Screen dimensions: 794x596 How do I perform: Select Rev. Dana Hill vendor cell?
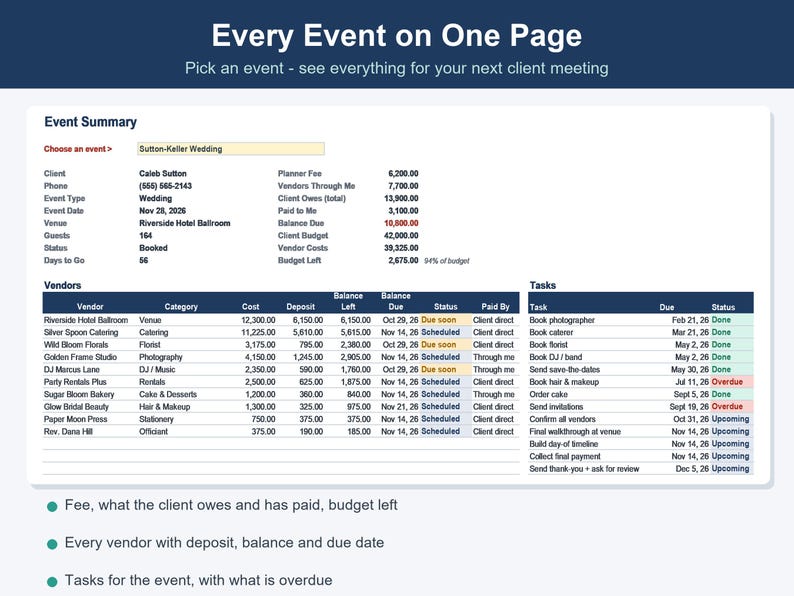tap(68, 431)
